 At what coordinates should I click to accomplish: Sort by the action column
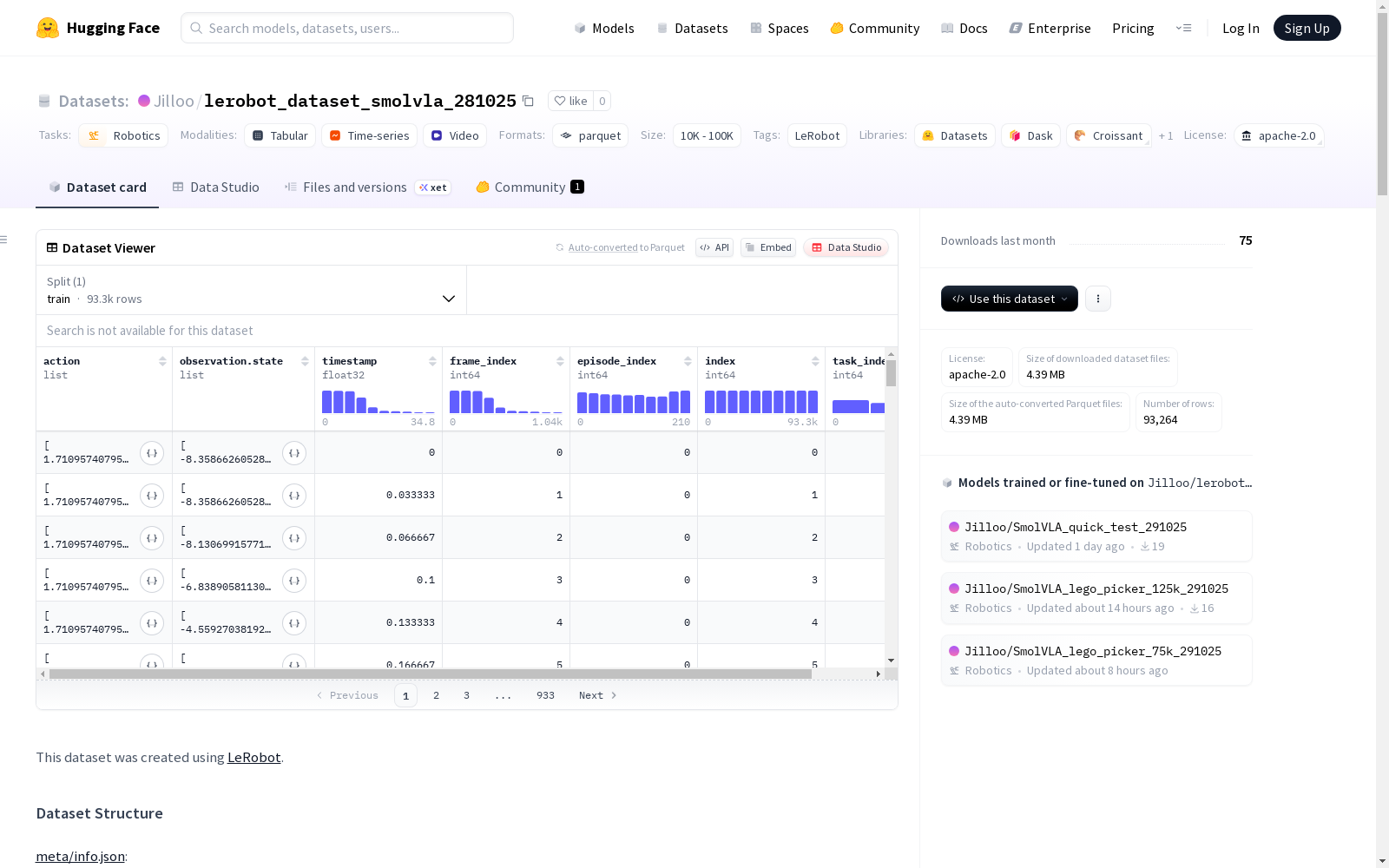click(x=162, y=361)
